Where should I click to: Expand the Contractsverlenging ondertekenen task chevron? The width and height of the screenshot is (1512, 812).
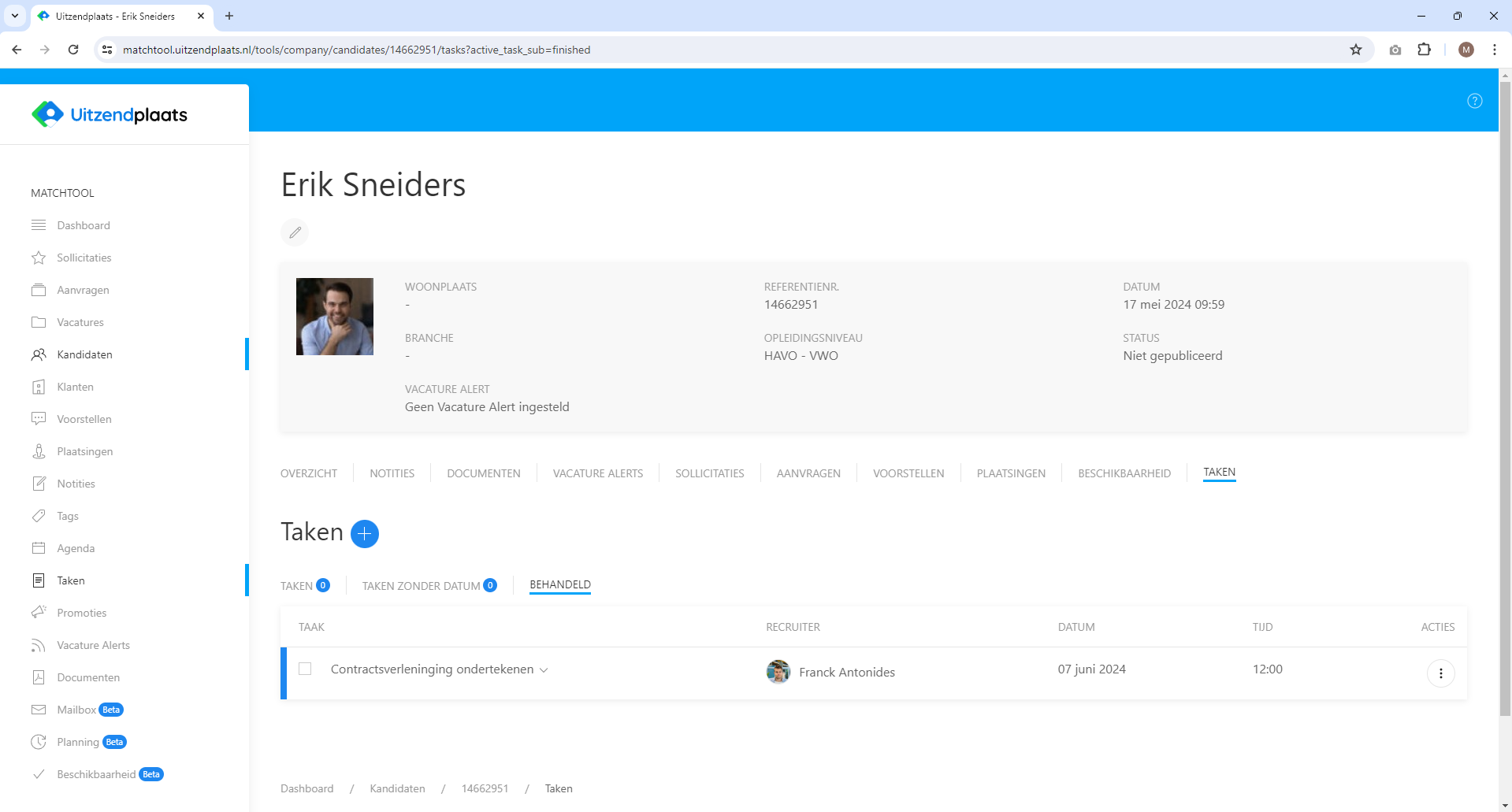(544, 670)
